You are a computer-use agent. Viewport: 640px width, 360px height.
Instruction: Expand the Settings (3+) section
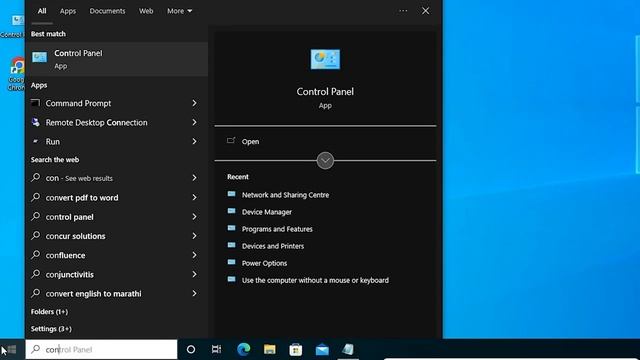(51, 329)
